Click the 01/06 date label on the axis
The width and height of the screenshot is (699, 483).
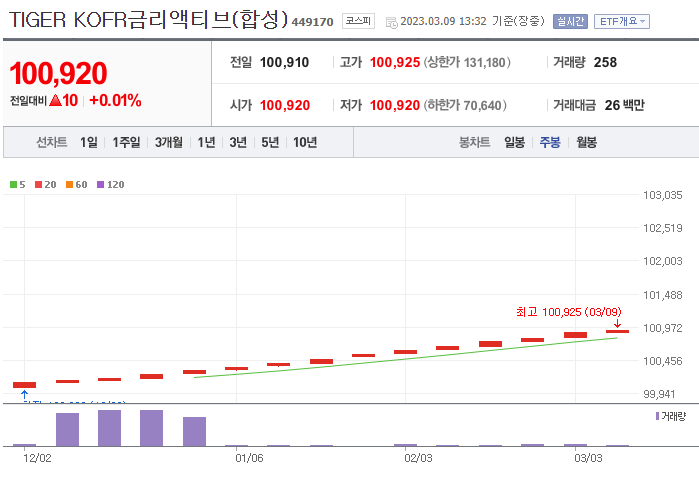coord(249,458)
